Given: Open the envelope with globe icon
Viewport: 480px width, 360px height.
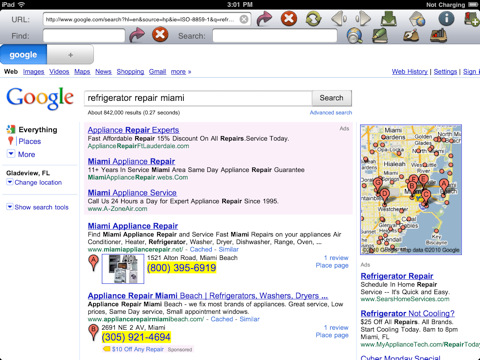Looking at the screenshot, I should (x=417, y=19).
